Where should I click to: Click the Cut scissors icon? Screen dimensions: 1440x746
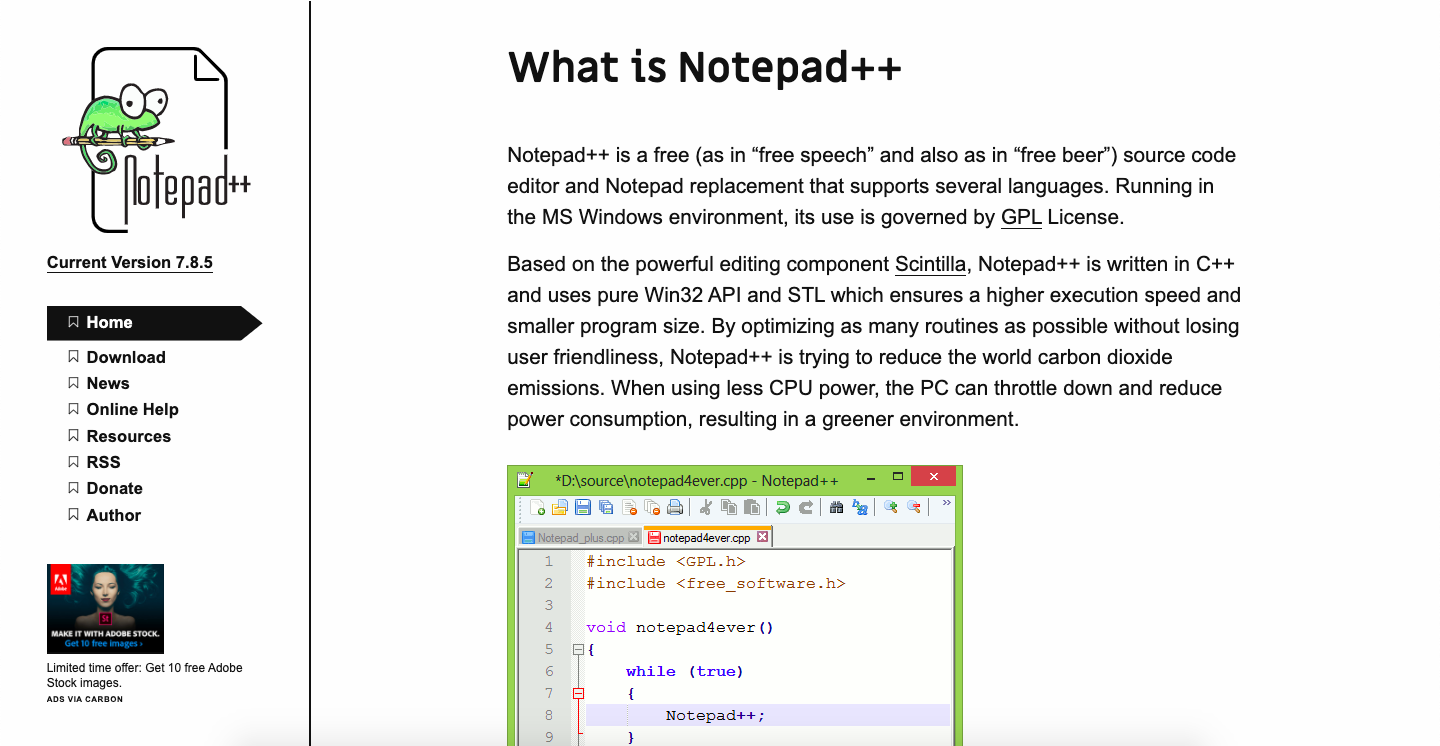[706, 507]
